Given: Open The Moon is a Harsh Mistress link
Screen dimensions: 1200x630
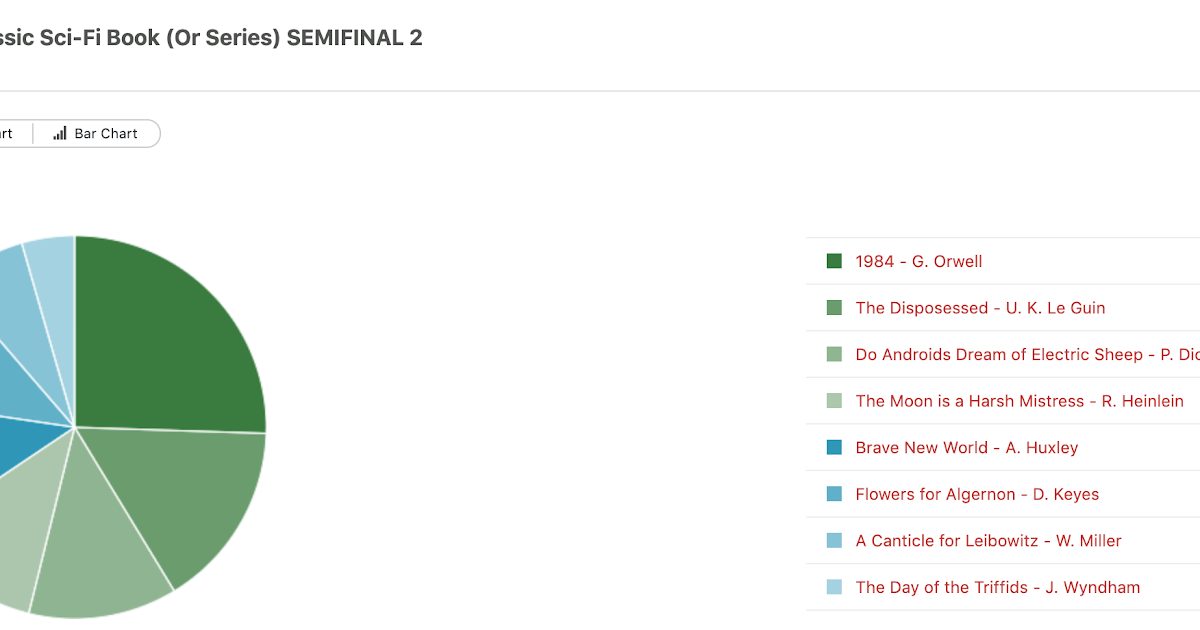Looking at the screenshot, I should click(1019, 401).
